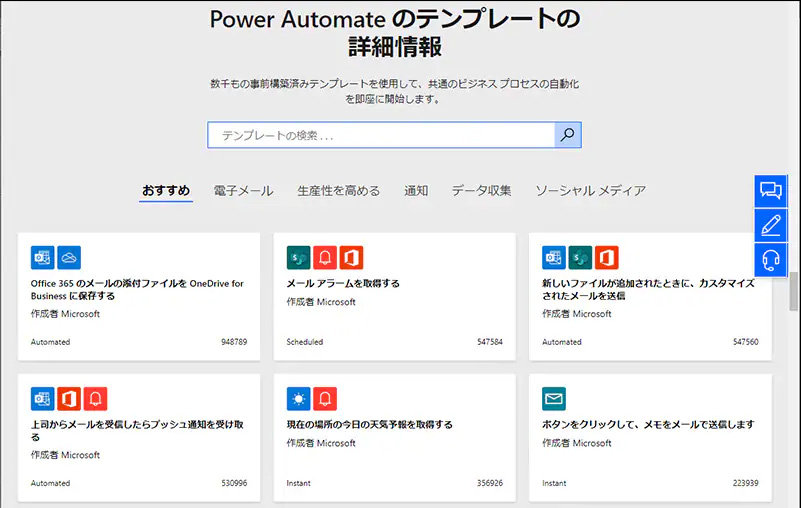This screenshot has width=801, height=508.
Task: Click the count 948789
Action: click(234, 342)
